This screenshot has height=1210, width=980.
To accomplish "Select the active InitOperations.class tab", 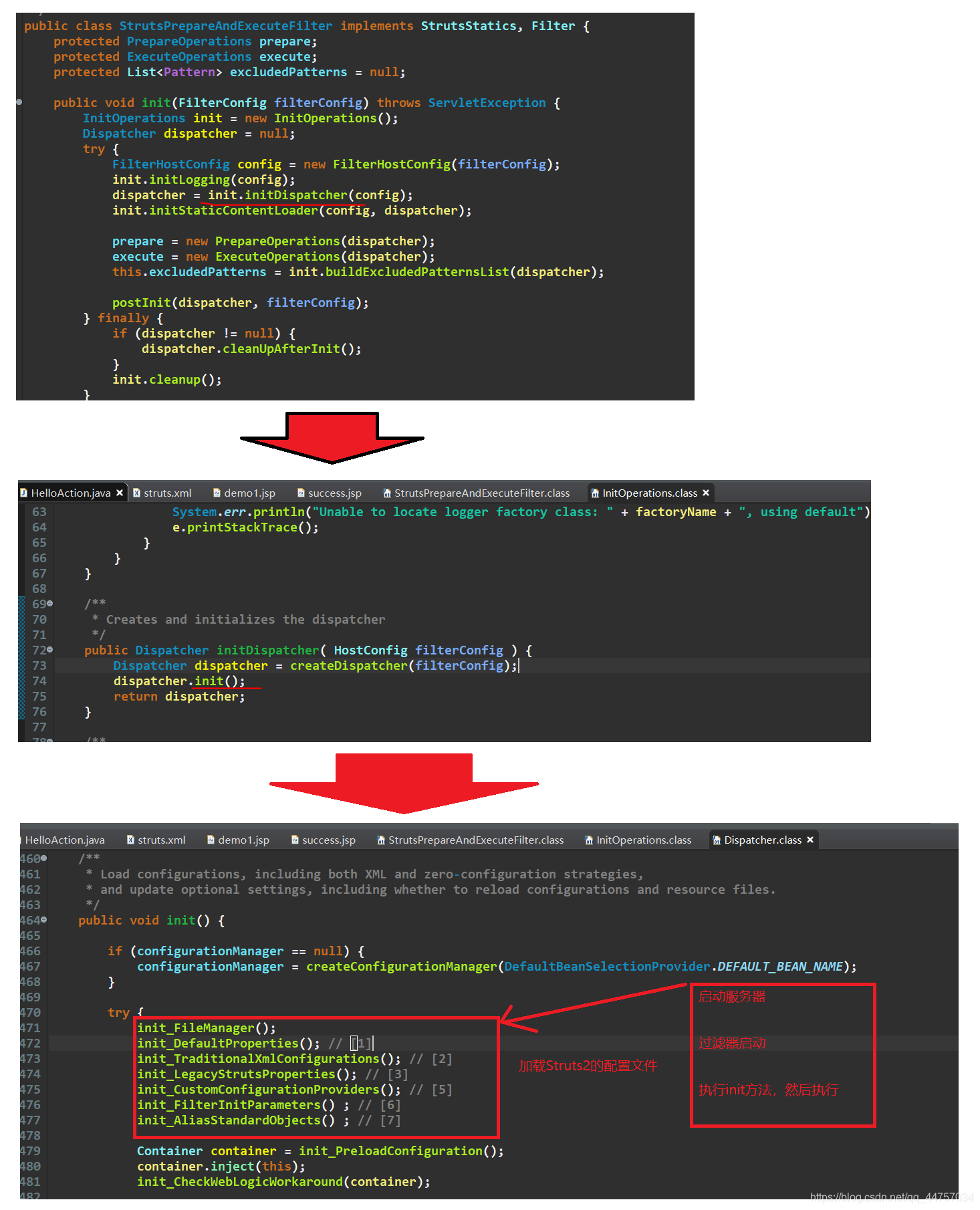I will click(650, 493).
